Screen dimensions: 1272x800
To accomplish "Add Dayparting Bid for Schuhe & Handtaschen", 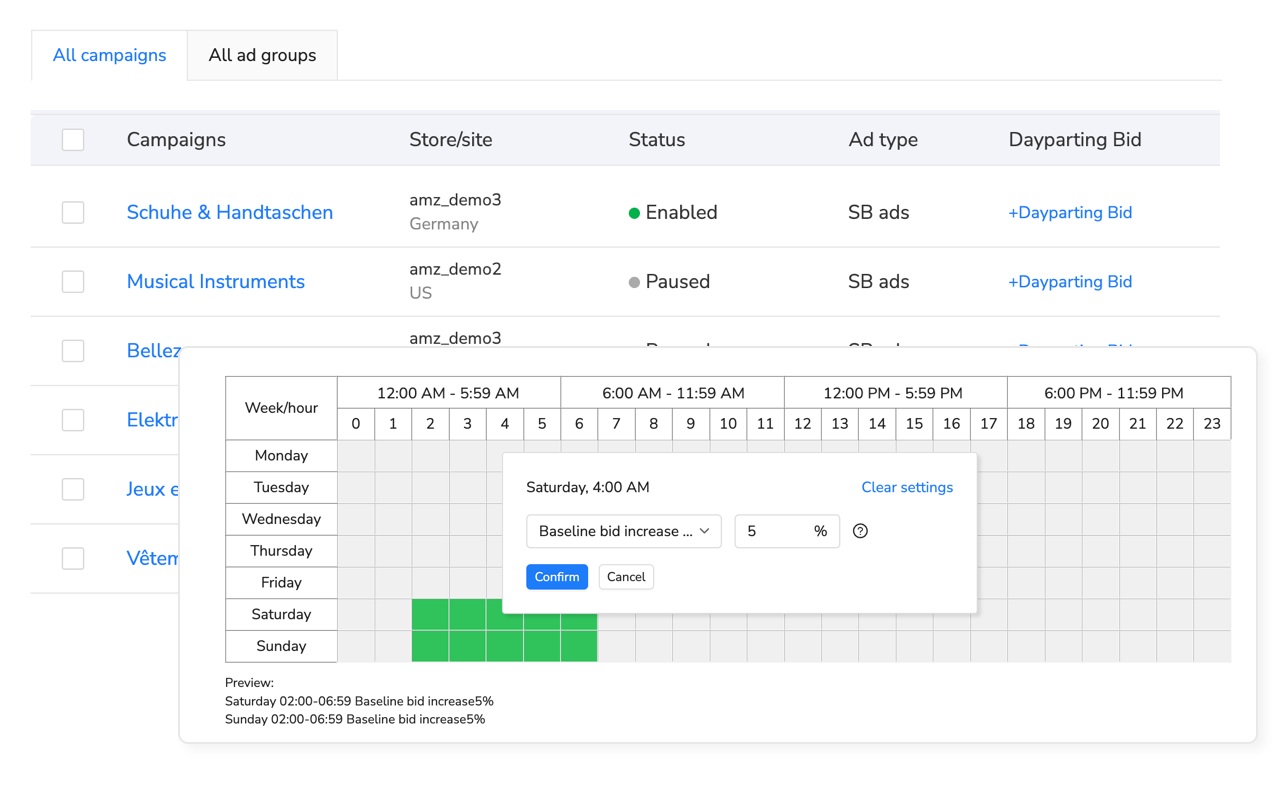I will (x=1070, y=212).
